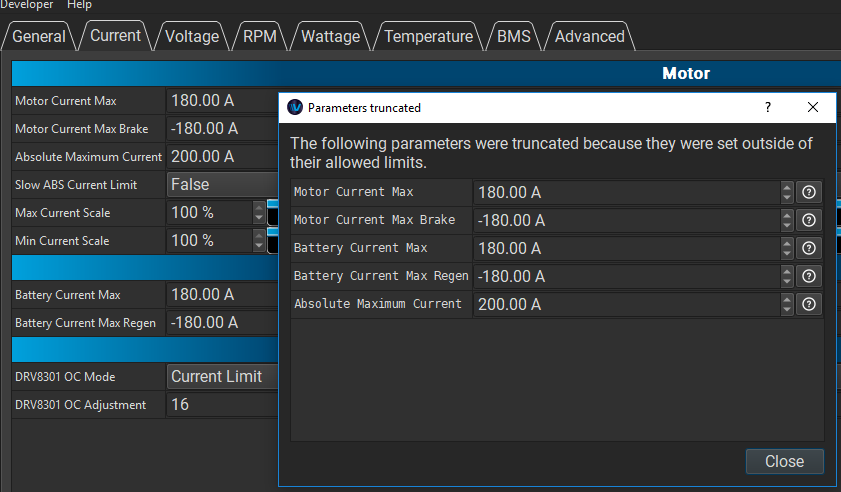The image size is (841, 492).
Task: Click the DRV8301 OC Adjustment value field
Action: (220, 405)
